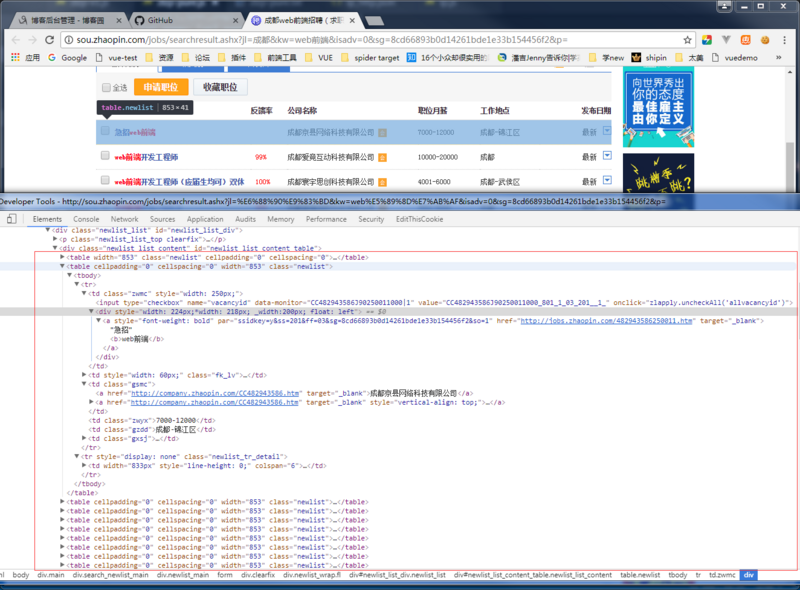View site information icon in address bar
The image size is (800, 590).
[x=68, y=40]
